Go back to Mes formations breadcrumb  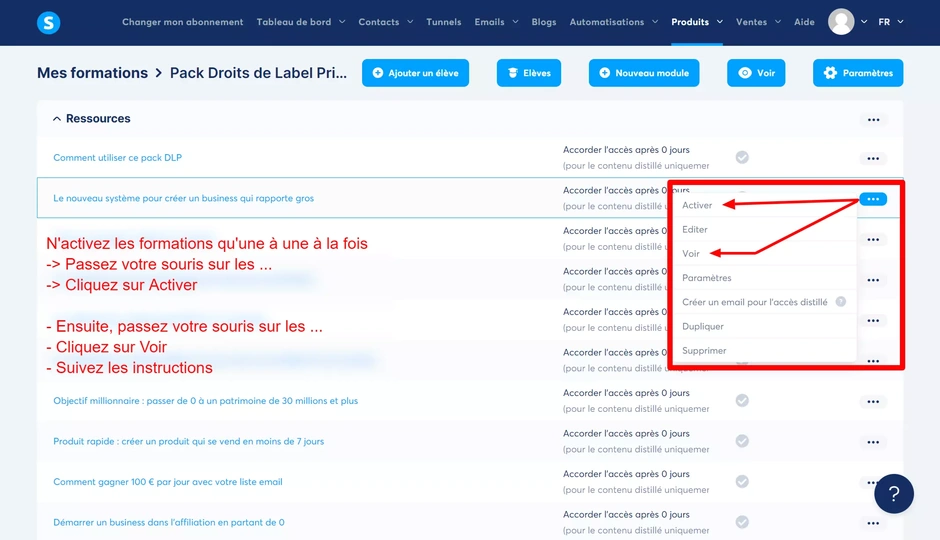point(92,73)
